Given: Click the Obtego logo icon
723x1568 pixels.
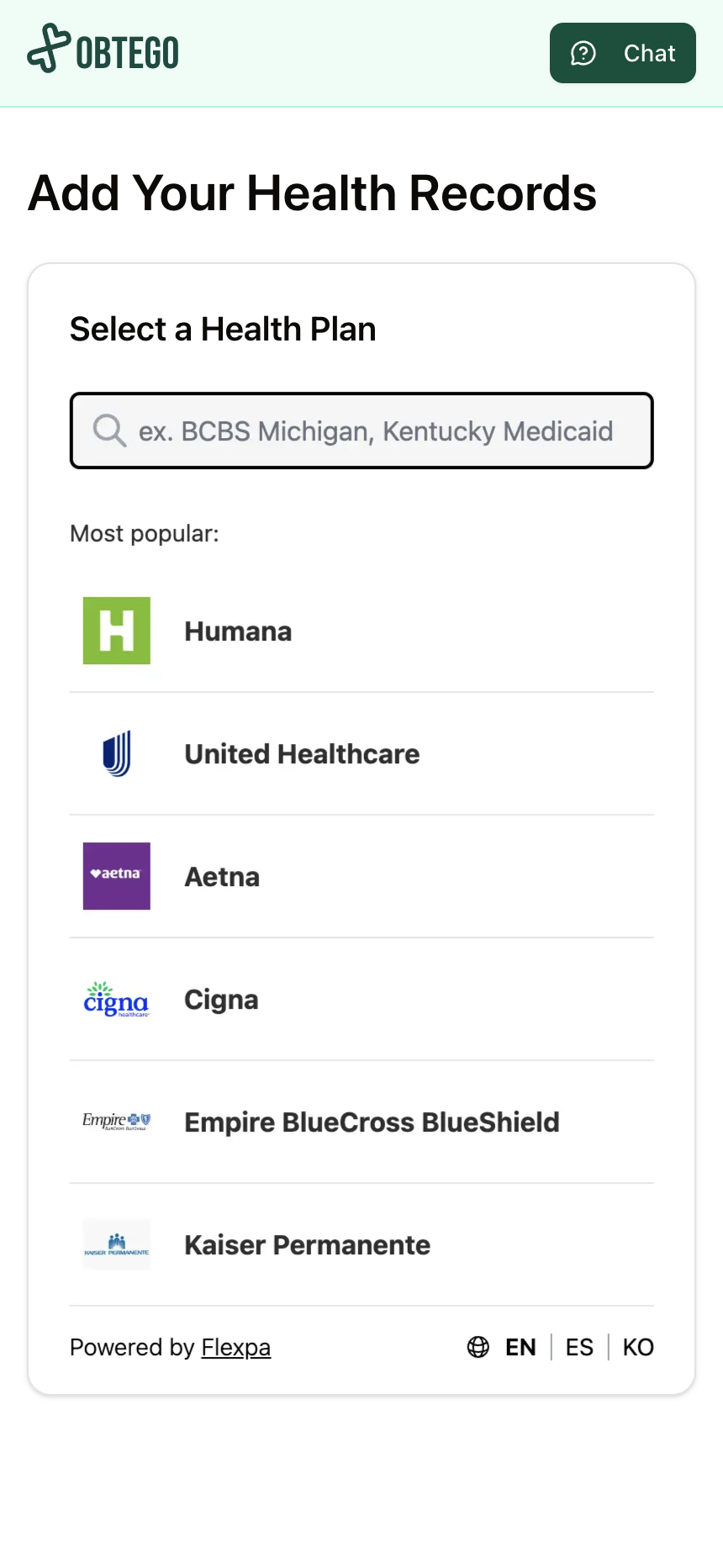Looking at the screenshot, I should pos(49,49).
